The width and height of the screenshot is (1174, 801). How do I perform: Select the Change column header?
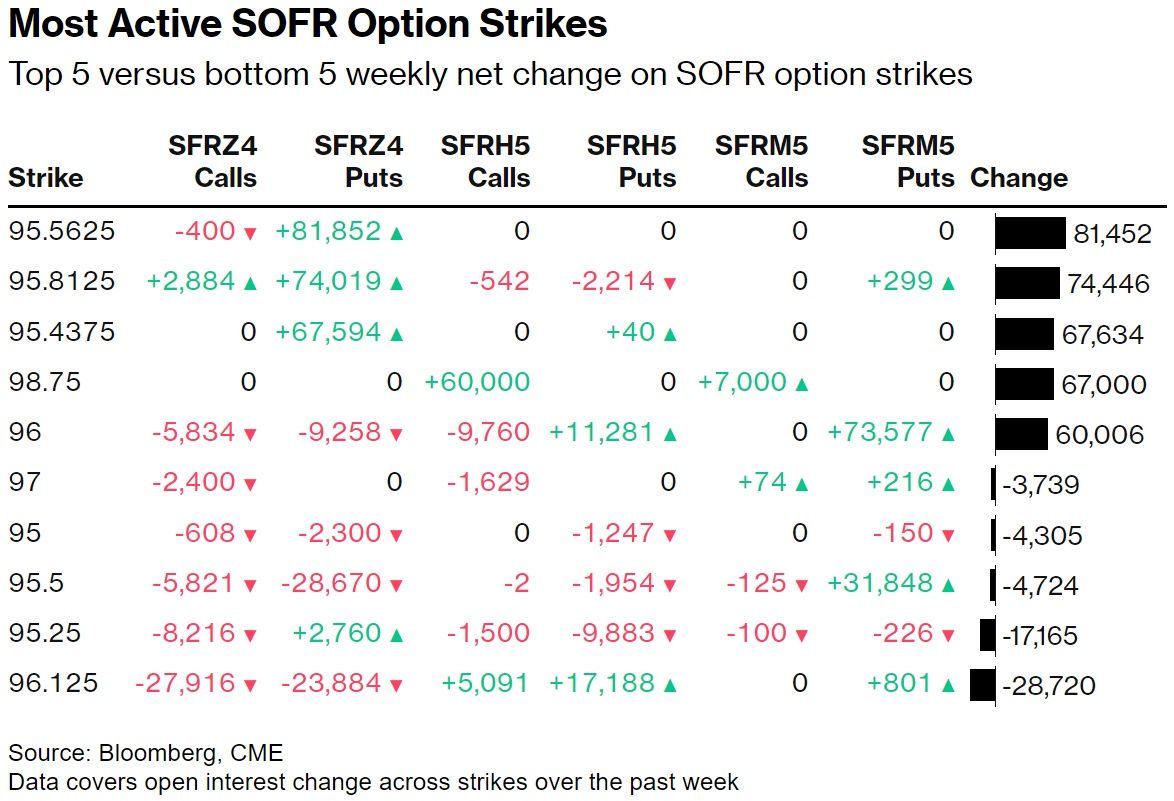1019,178
